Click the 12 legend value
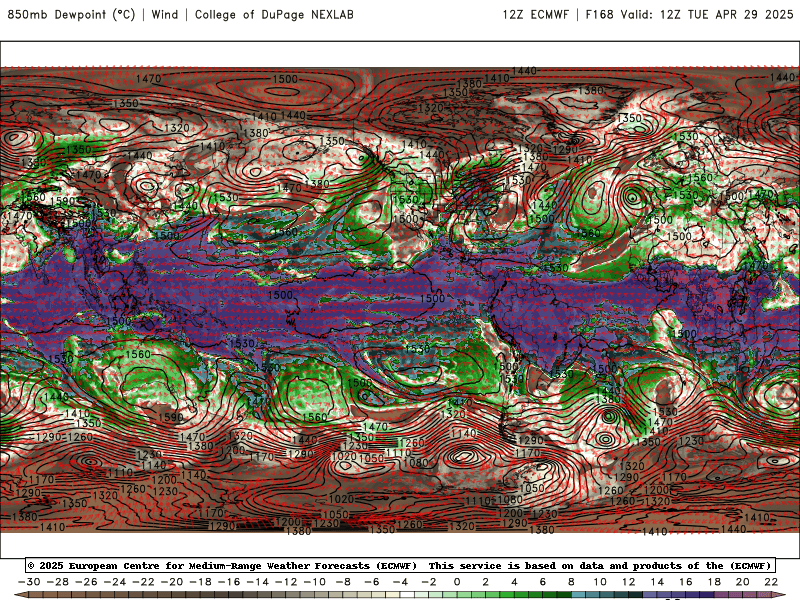Viewport: 800px width, 600px height. tap(629, 582)
